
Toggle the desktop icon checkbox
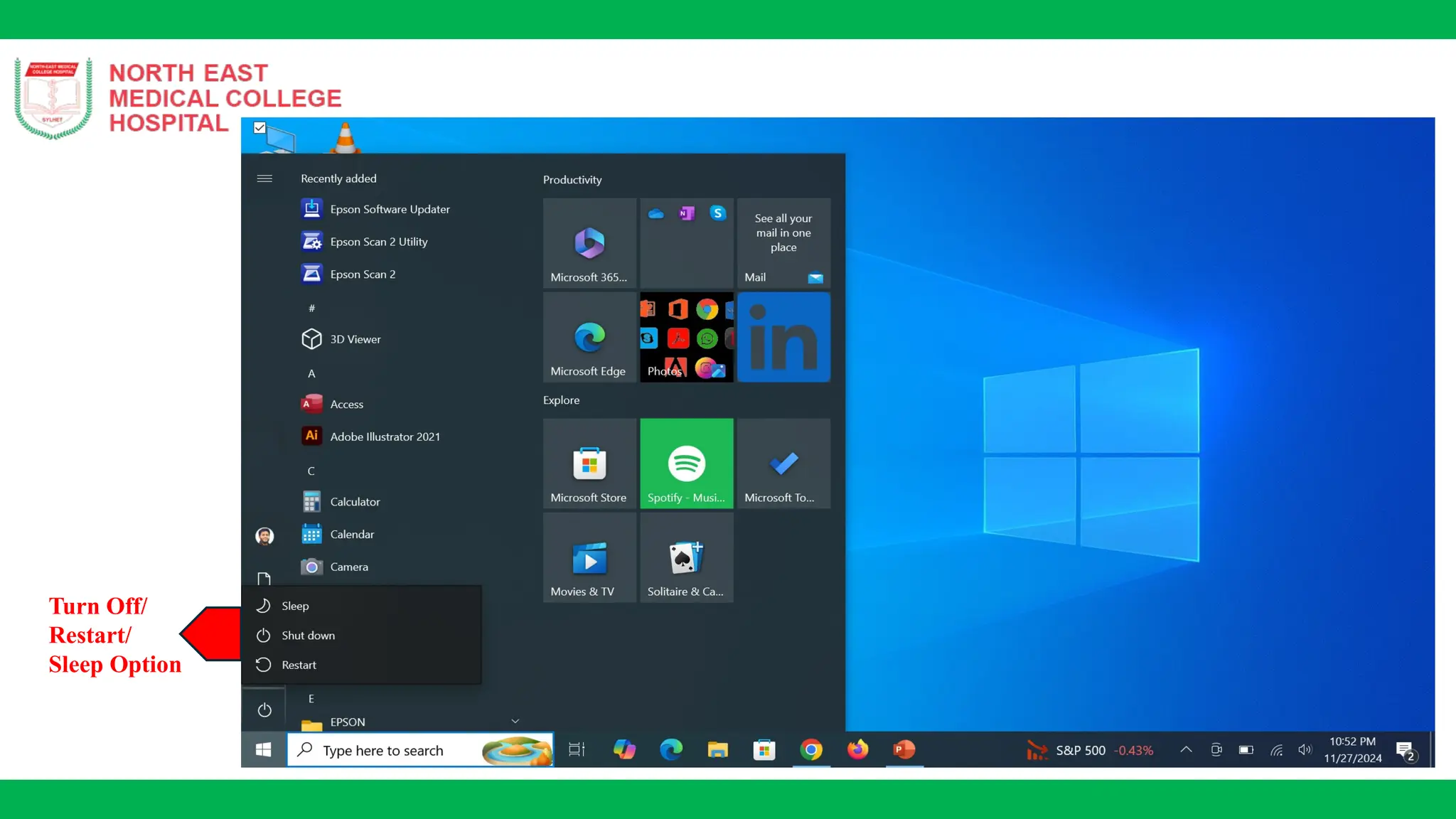click(260, 128)
